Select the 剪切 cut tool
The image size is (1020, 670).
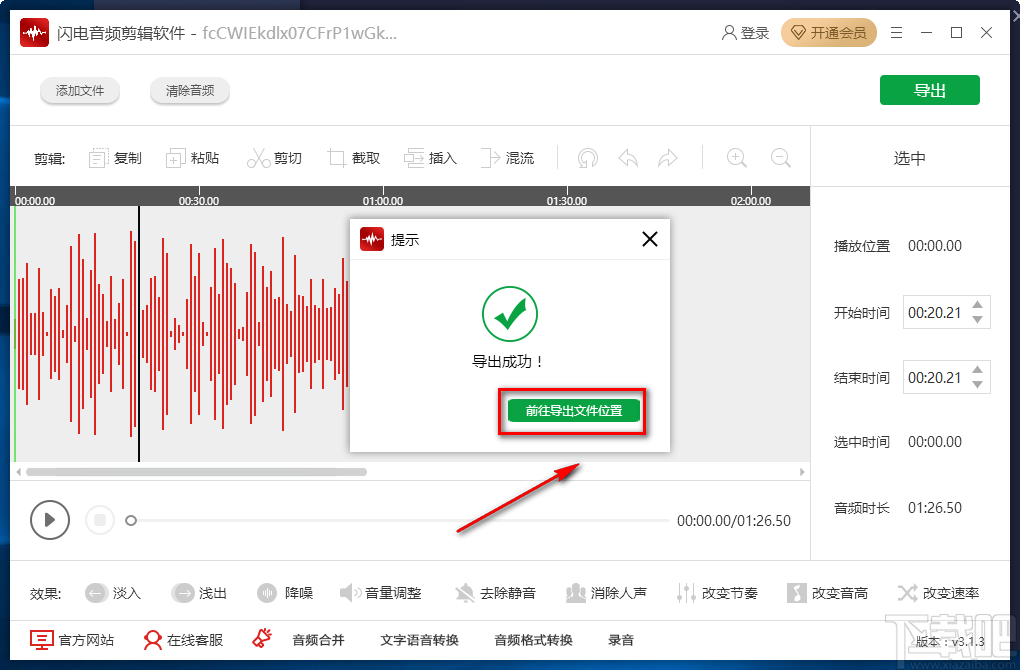(275, 157)
